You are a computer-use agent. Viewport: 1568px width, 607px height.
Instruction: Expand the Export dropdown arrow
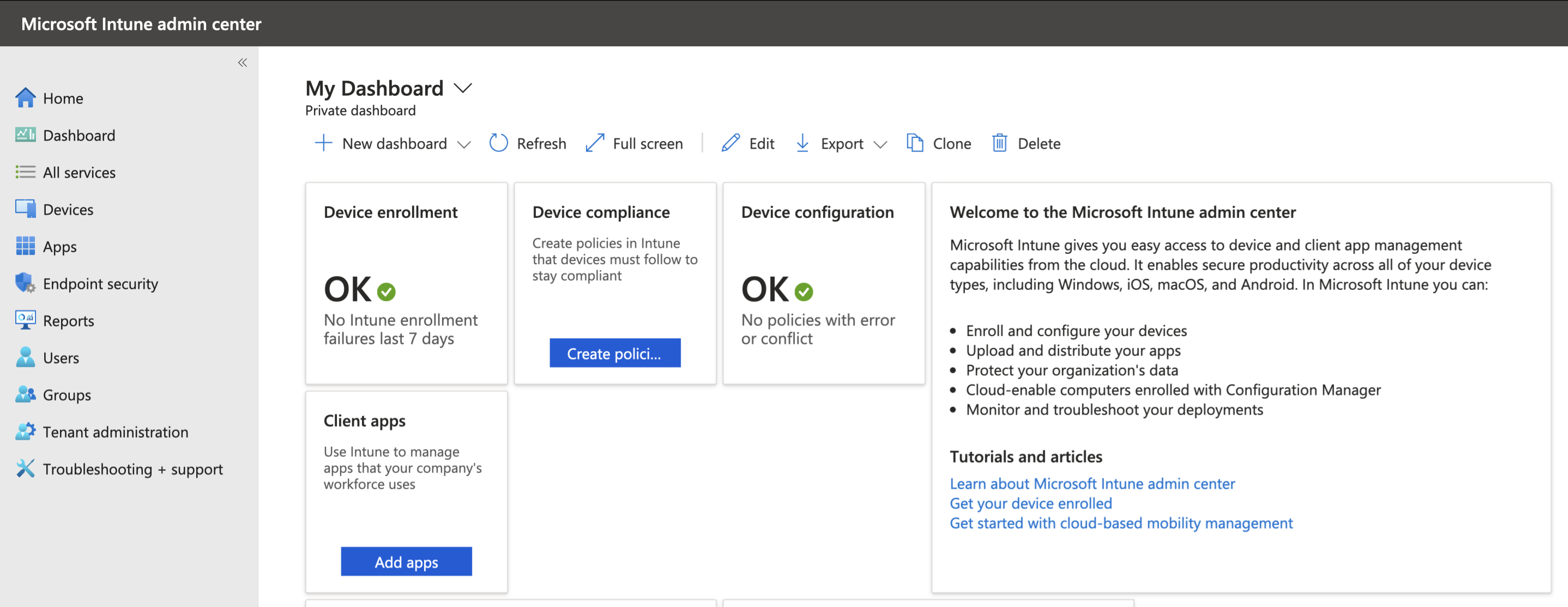pos(880,145)
